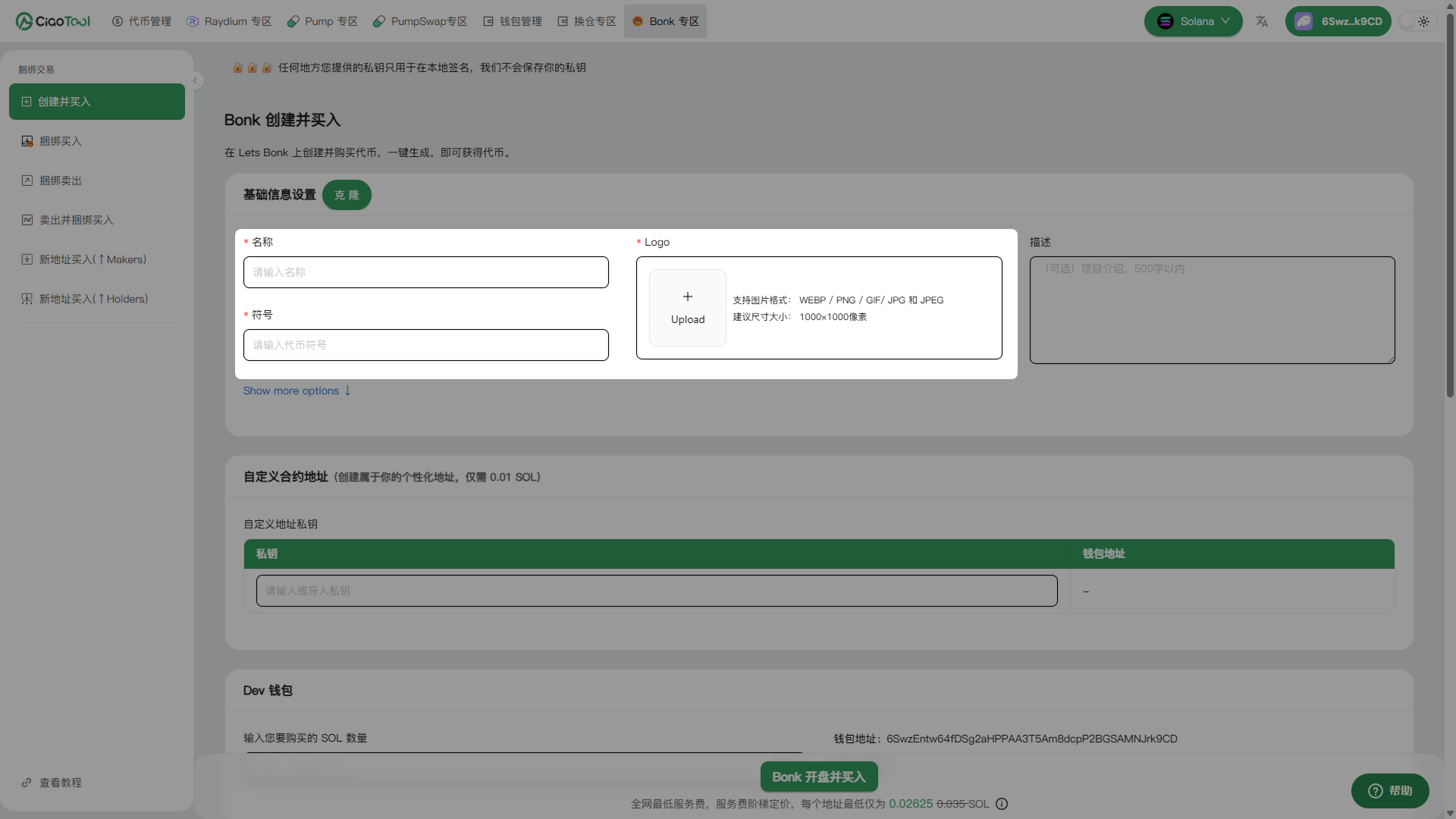Focus the 描述 description textarea
Viewport: 1456px width, 819px height.
pyautogui.click(x=1213, y=310)
